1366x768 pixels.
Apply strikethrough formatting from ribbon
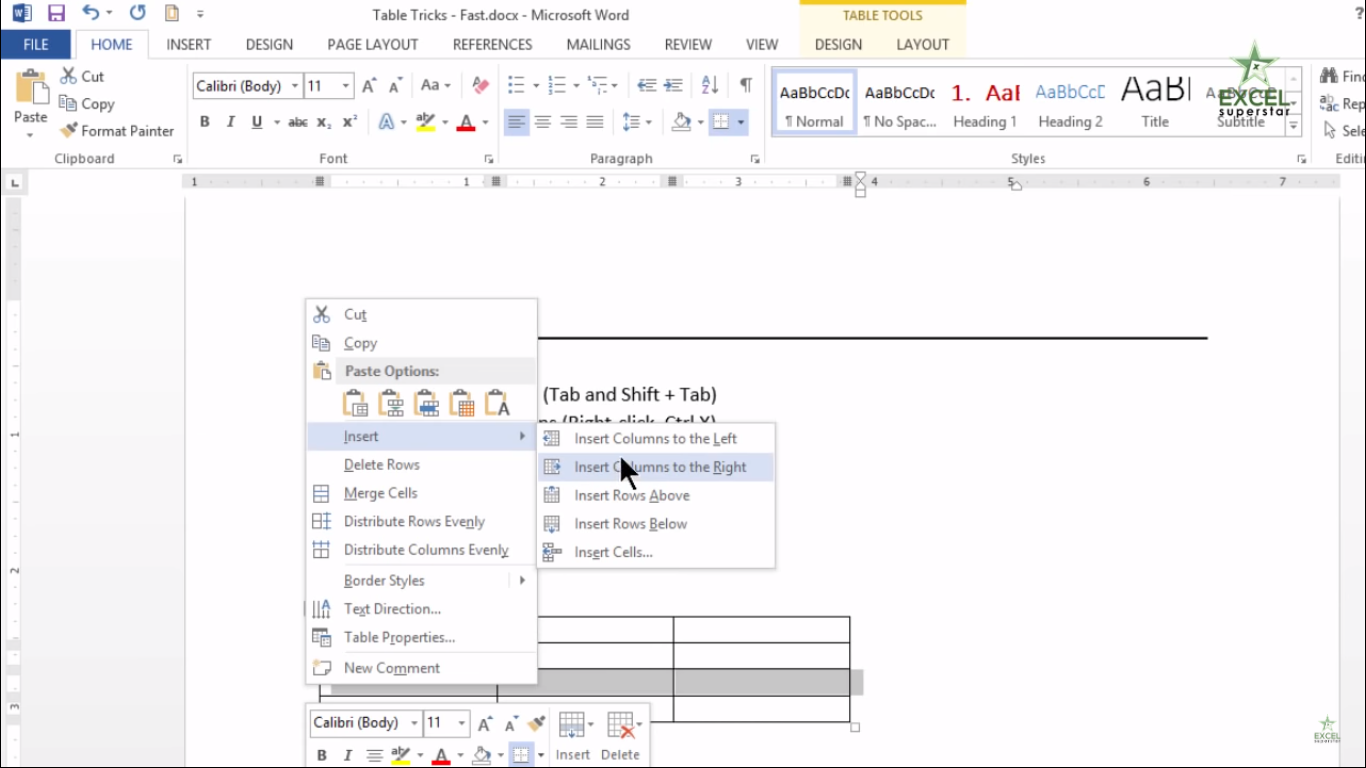tap(297, 122)
